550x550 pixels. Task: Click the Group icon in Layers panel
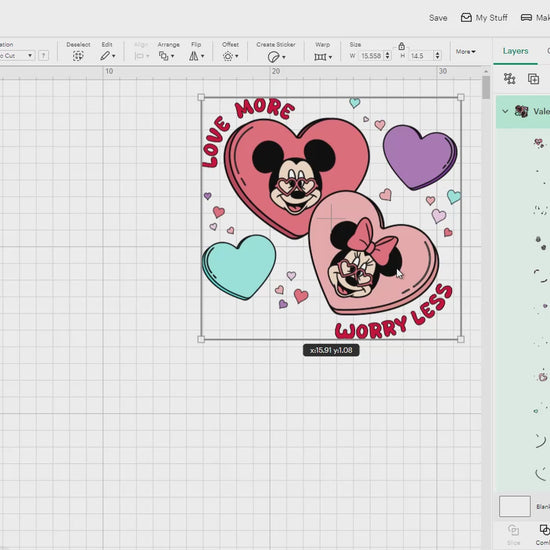(509, 79)
